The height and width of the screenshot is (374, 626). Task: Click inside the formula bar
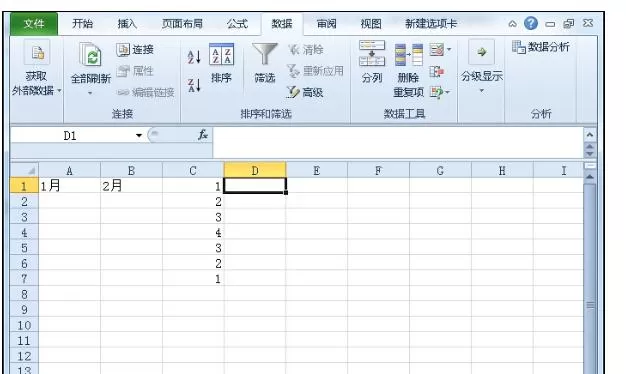(x=398, y=142)
